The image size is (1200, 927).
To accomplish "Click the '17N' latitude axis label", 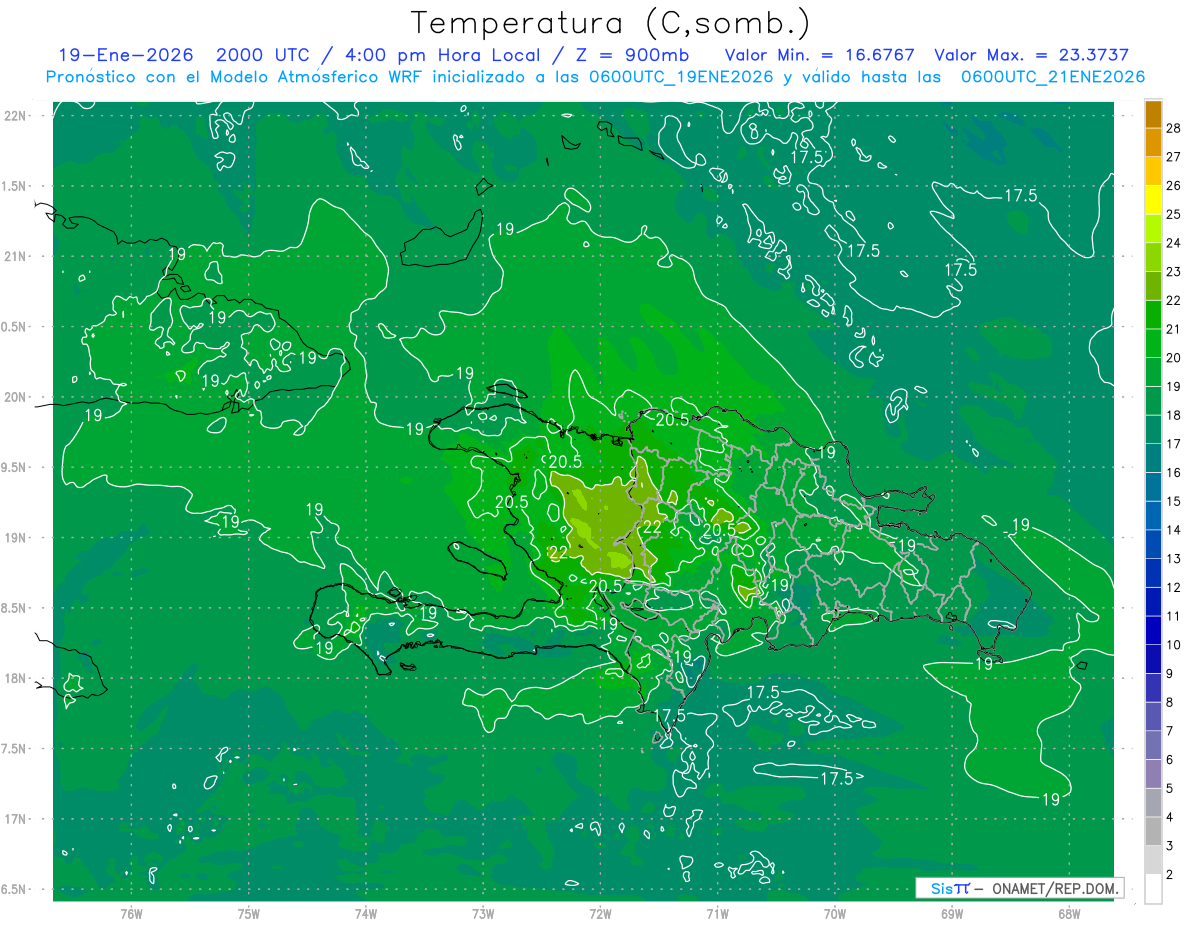I will point(16,820).
